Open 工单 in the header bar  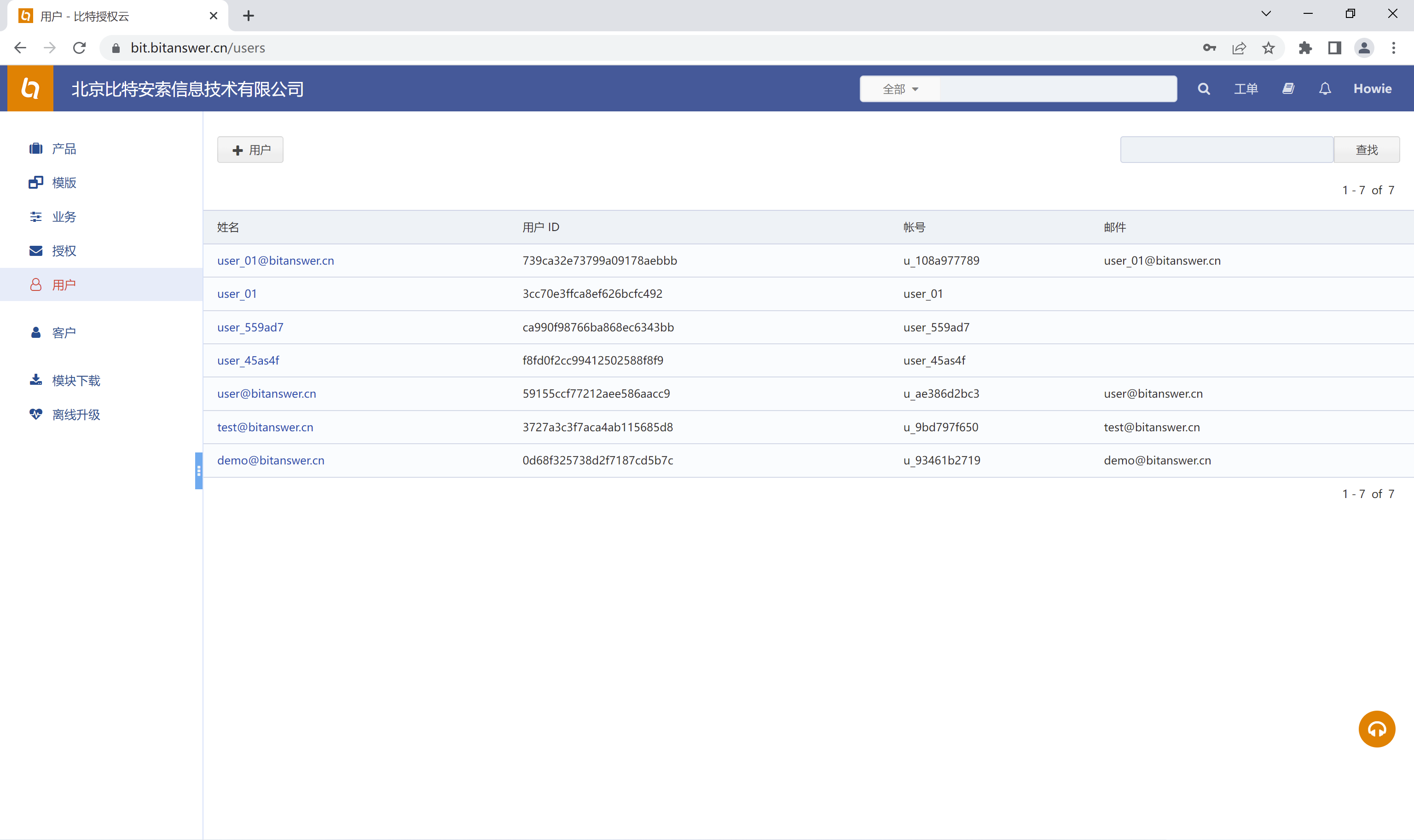click(x=1246, y=89)
